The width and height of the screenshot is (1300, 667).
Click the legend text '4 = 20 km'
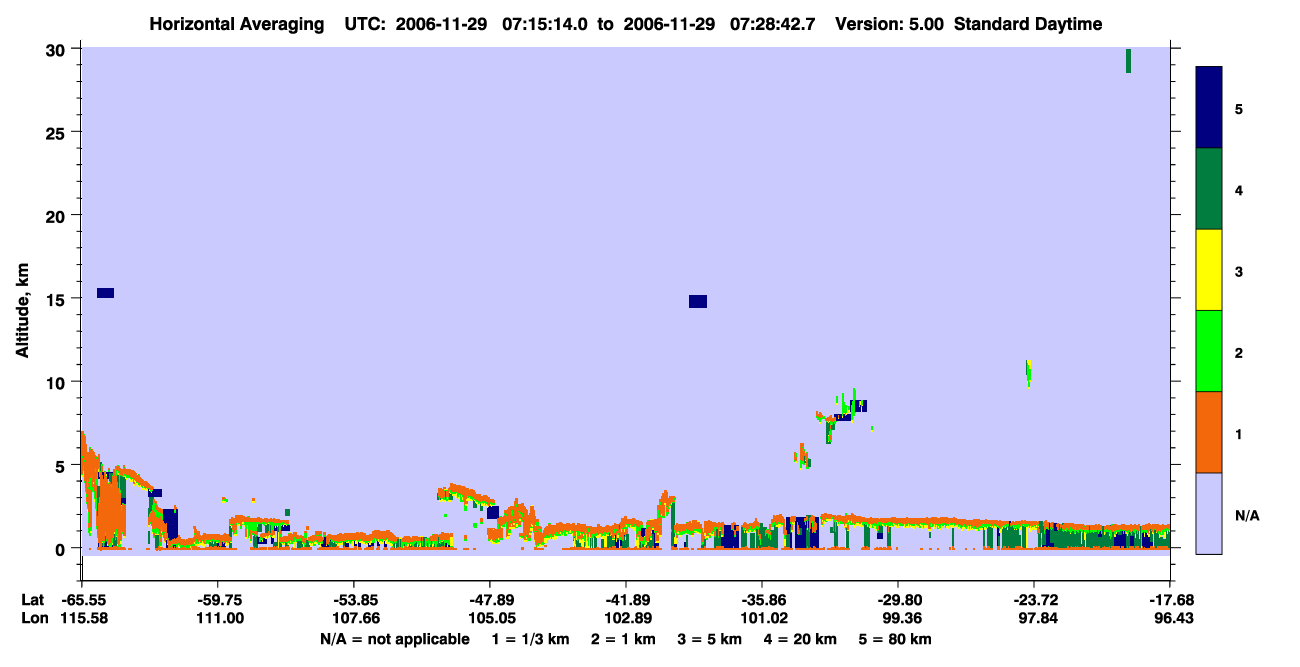800,639
